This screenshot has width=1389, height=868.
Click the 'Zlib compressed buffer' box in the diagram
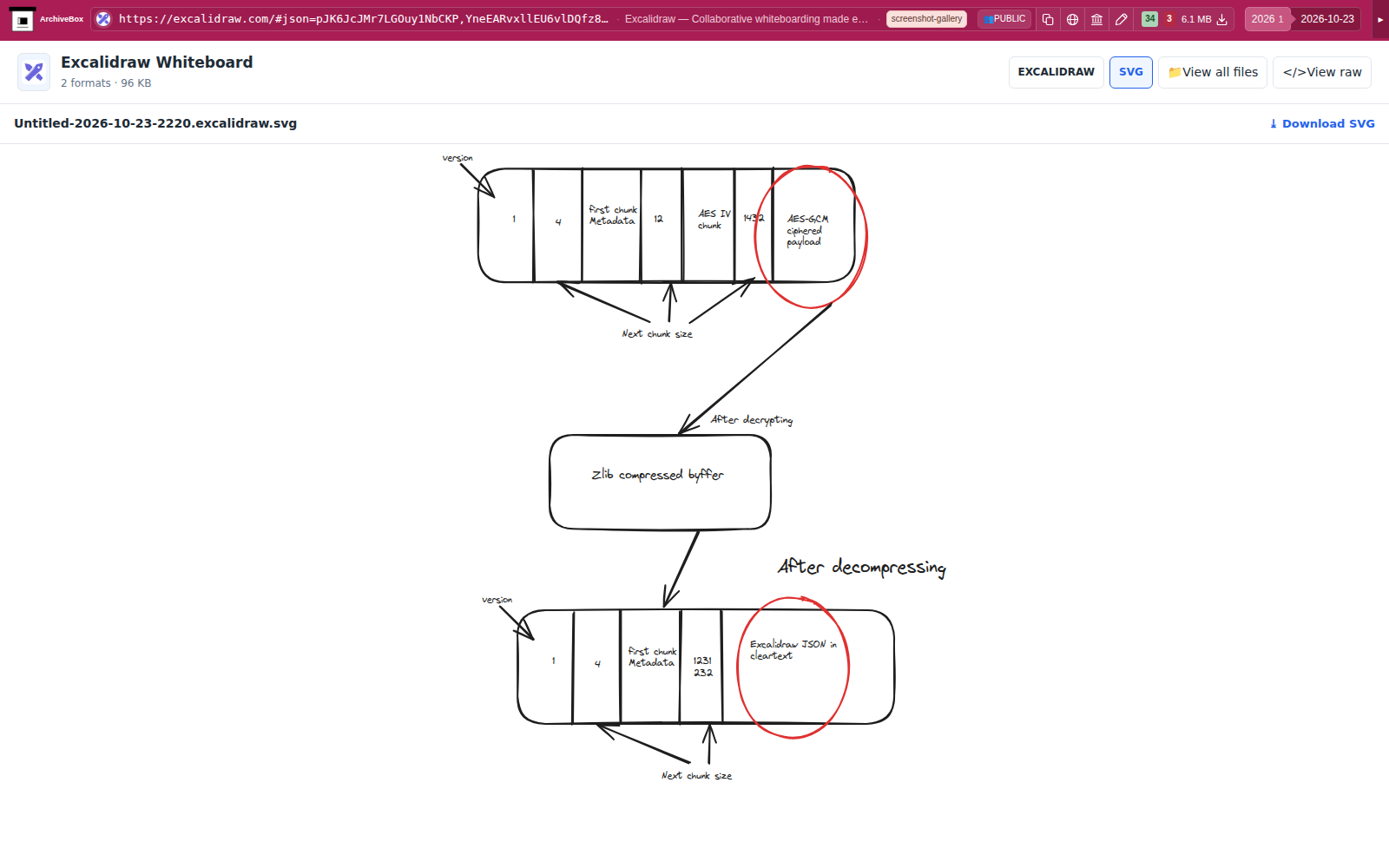tap(660, 482)
